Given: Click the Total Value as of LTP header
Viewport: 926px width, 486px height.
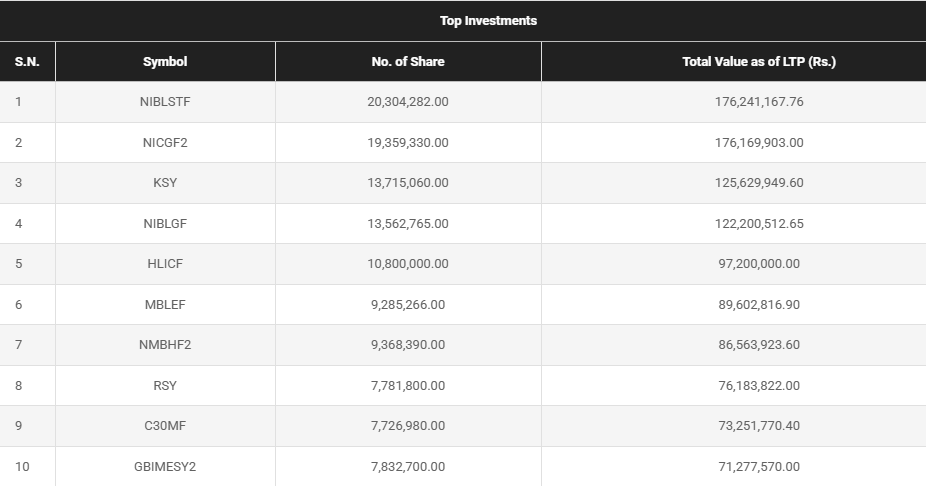Looking at the screenshot, I should point(758,61).
